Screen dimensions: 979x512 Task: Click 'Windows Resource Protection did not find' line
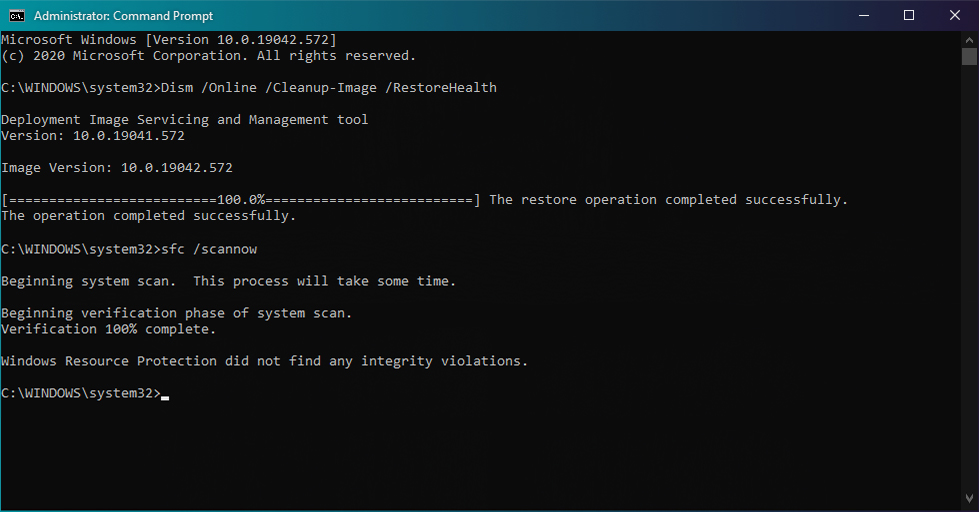point(265,362)
